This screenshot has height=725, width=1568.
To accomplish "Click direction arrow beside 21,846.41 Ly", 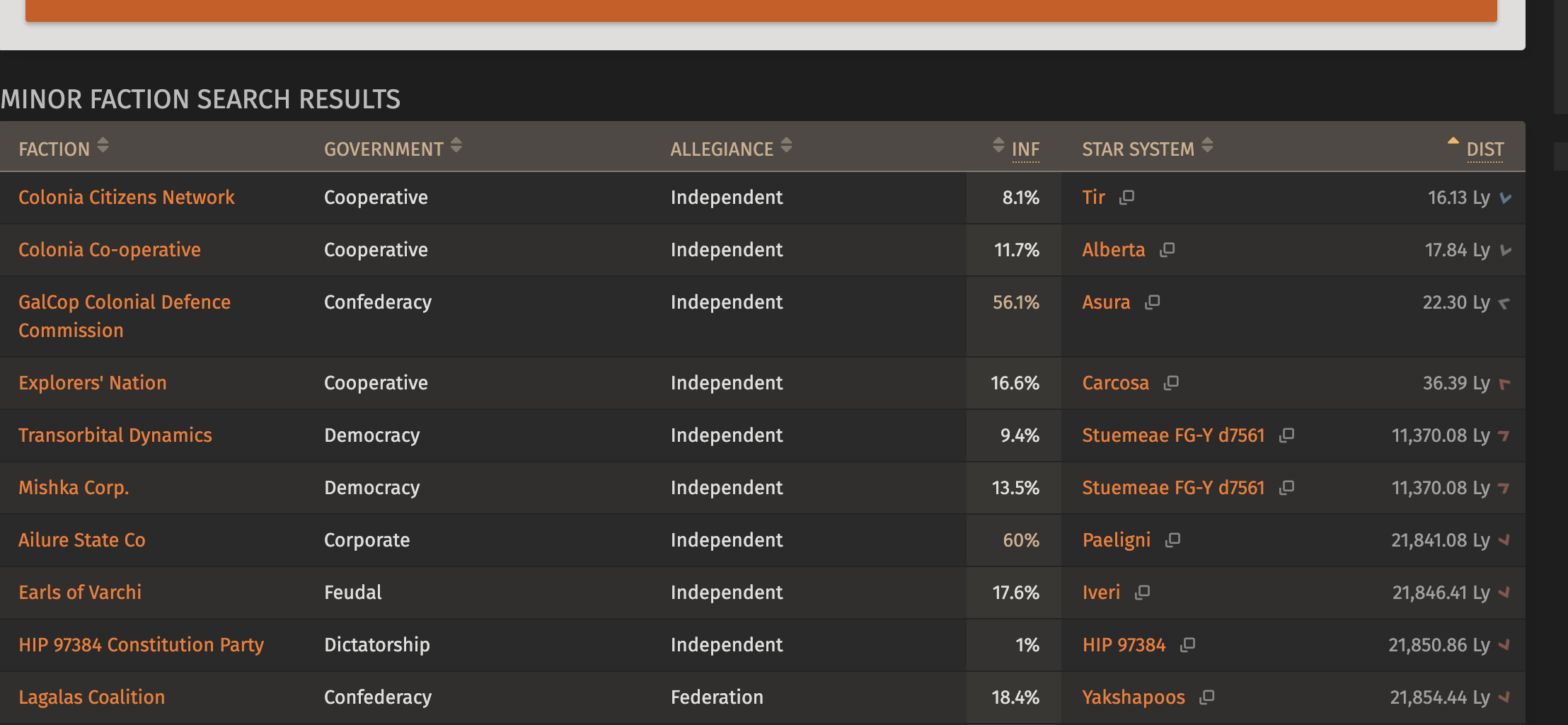I will click(x=1505, y=593).
